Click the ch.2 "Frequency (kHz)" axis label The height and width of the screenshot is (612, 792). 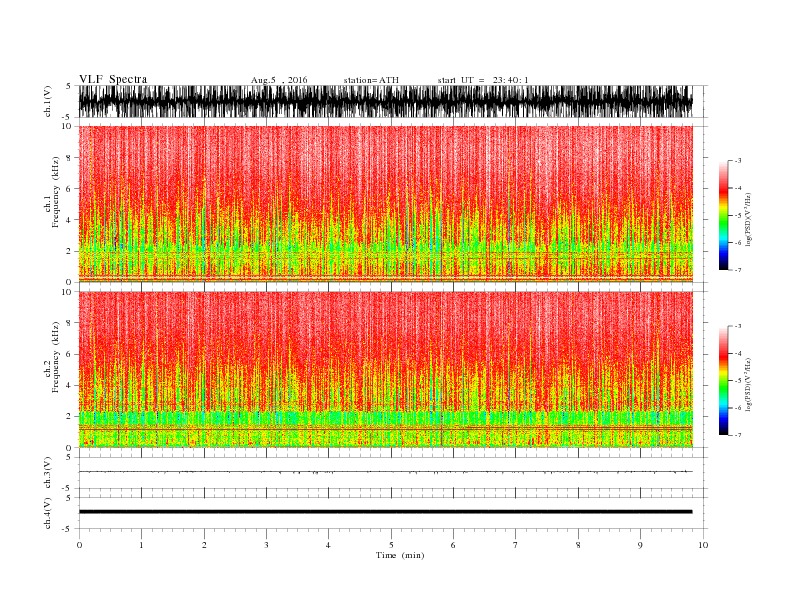tap(53, 357)
